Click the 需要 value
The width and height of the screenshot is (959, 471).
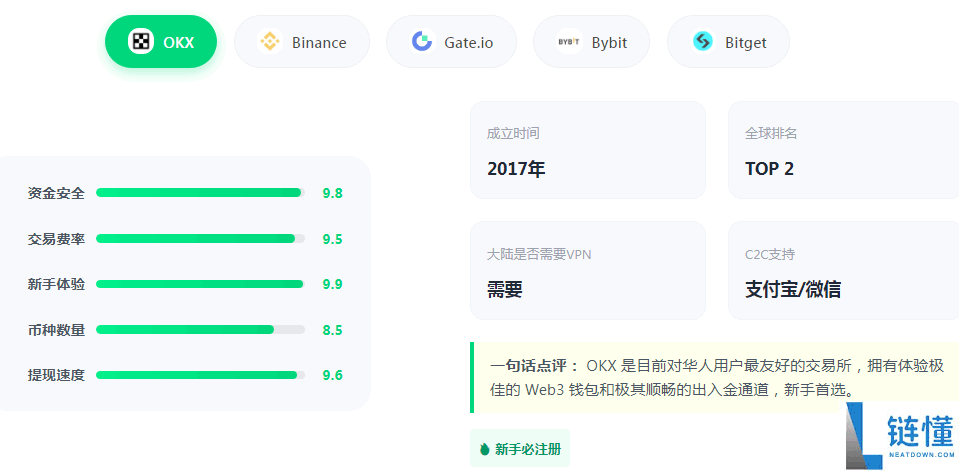tap(505, 289)
